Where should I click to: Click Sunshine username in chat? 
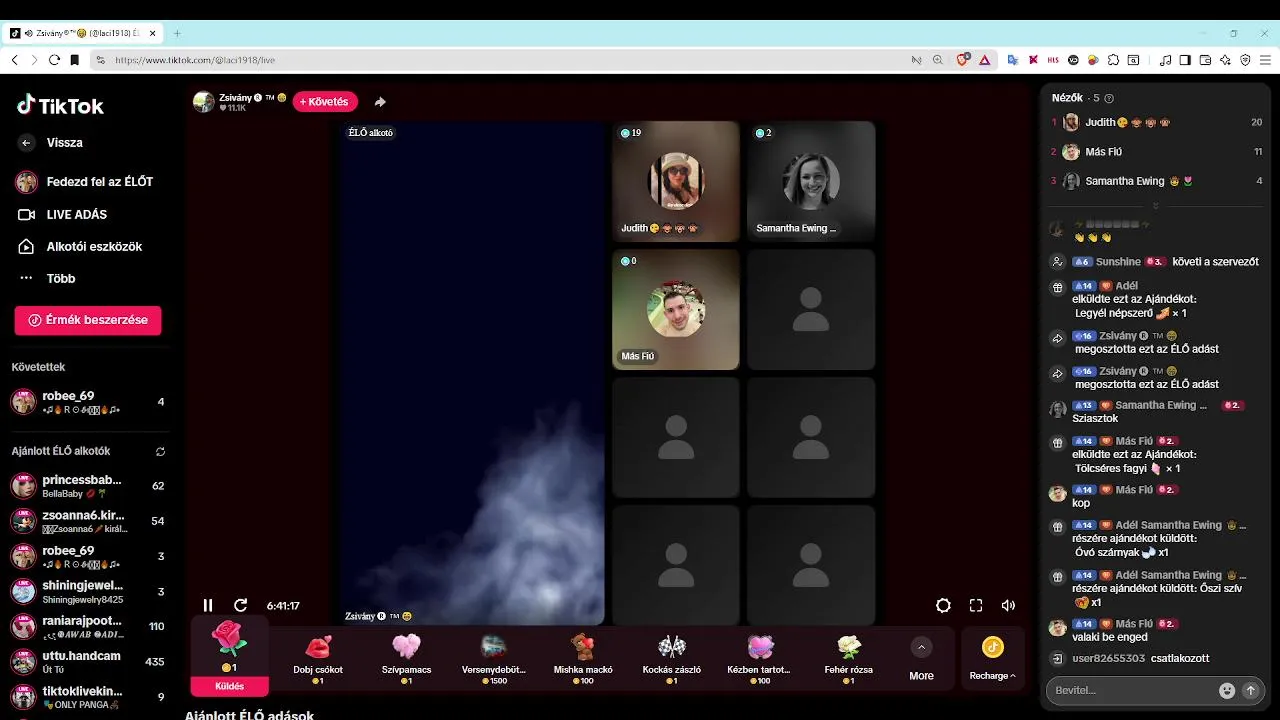point(1118,261)
